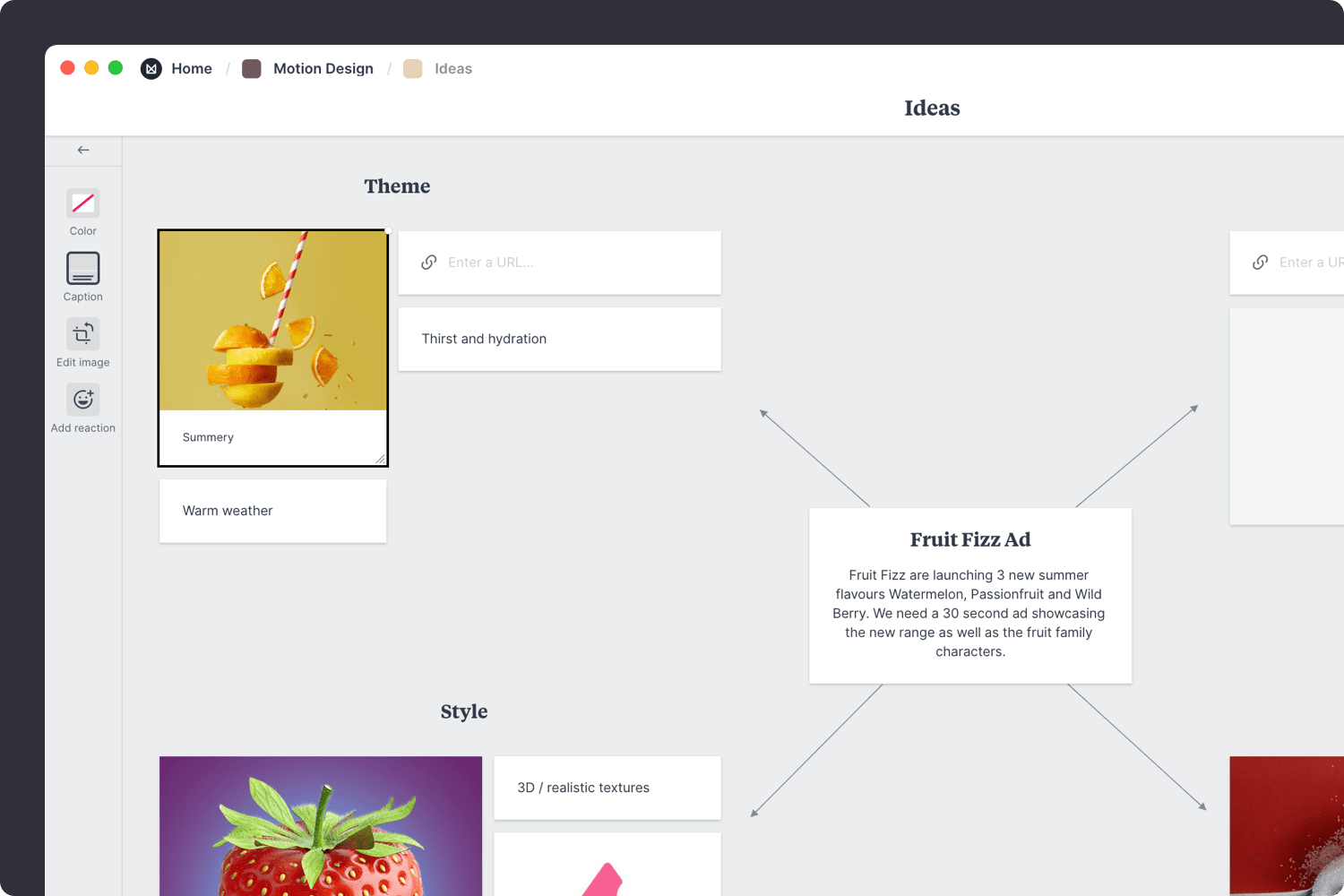
Task: Click the Home board icon in the breadcrumb
Action: [x=151, y=68]
